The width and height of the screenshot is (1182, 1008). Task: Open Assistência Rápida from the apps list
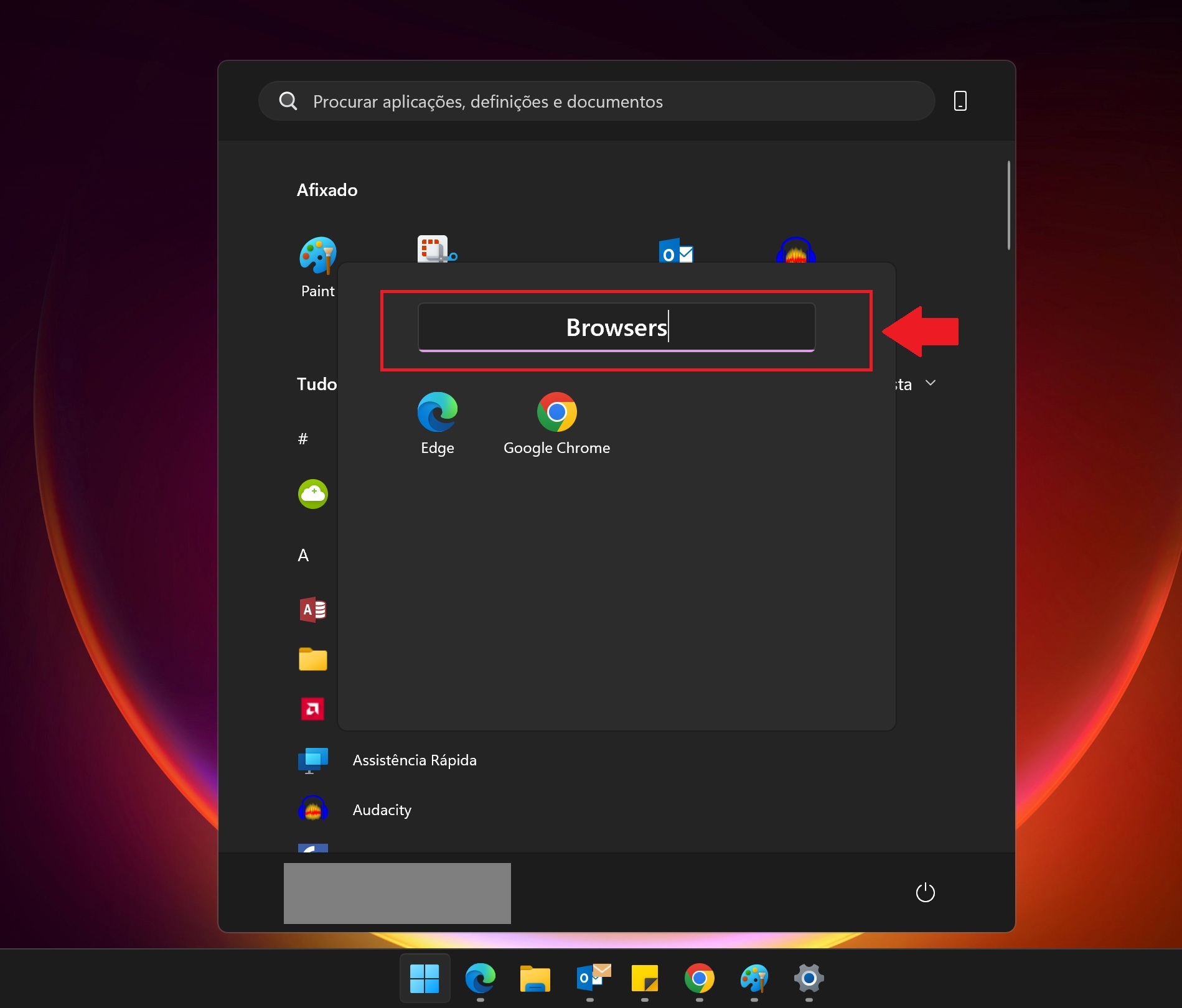[414, 760]
